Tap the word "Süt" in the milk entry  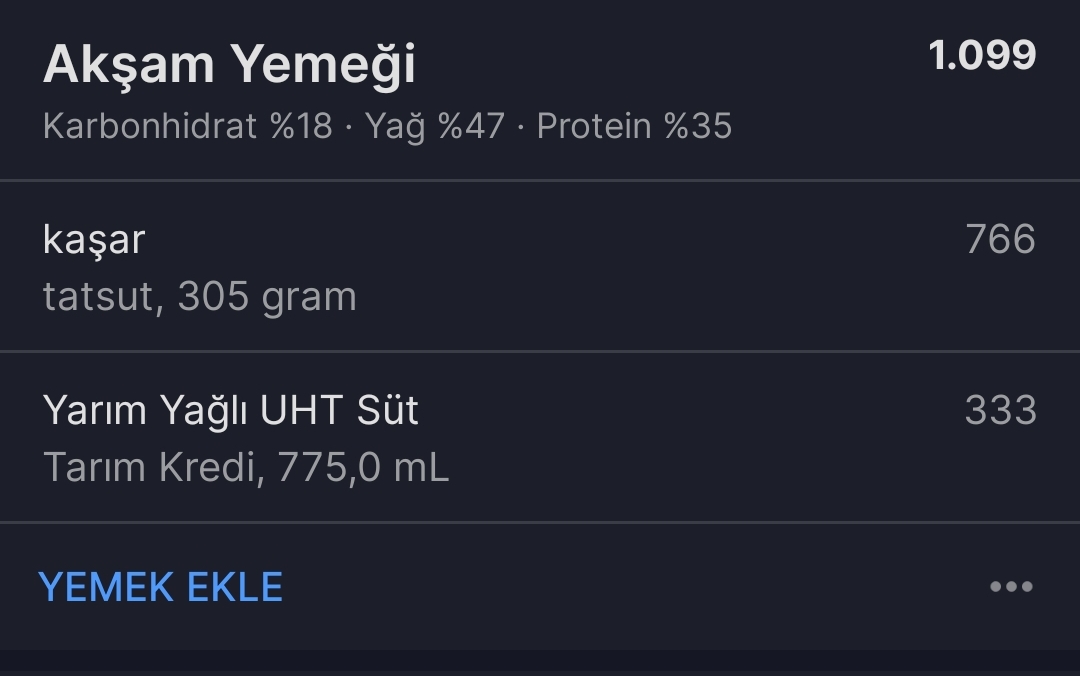(387, 411)
